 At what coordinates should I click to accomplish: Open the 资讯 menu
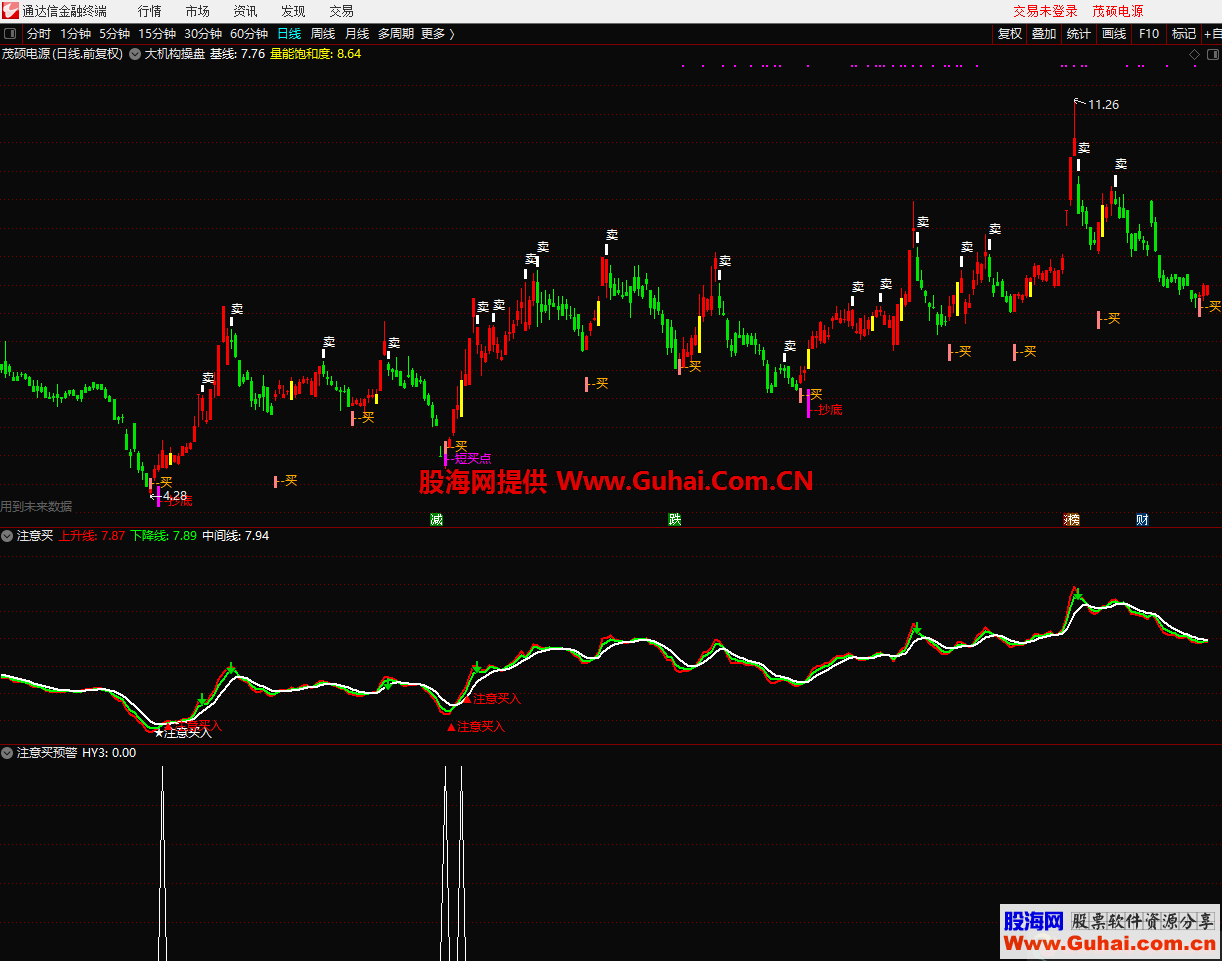245,11
